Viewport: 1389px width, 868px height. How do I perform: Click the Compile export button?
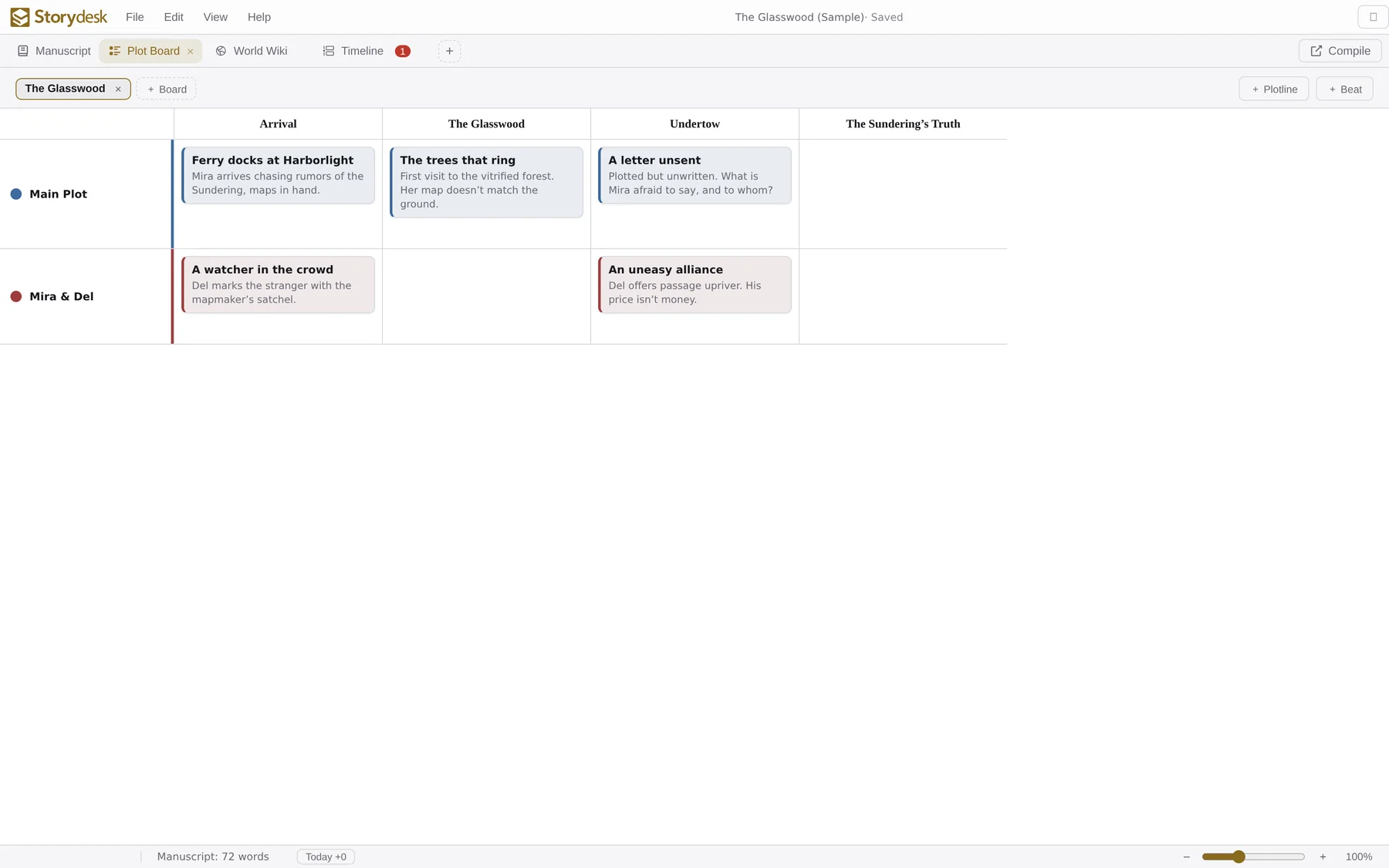(1340, 51)
